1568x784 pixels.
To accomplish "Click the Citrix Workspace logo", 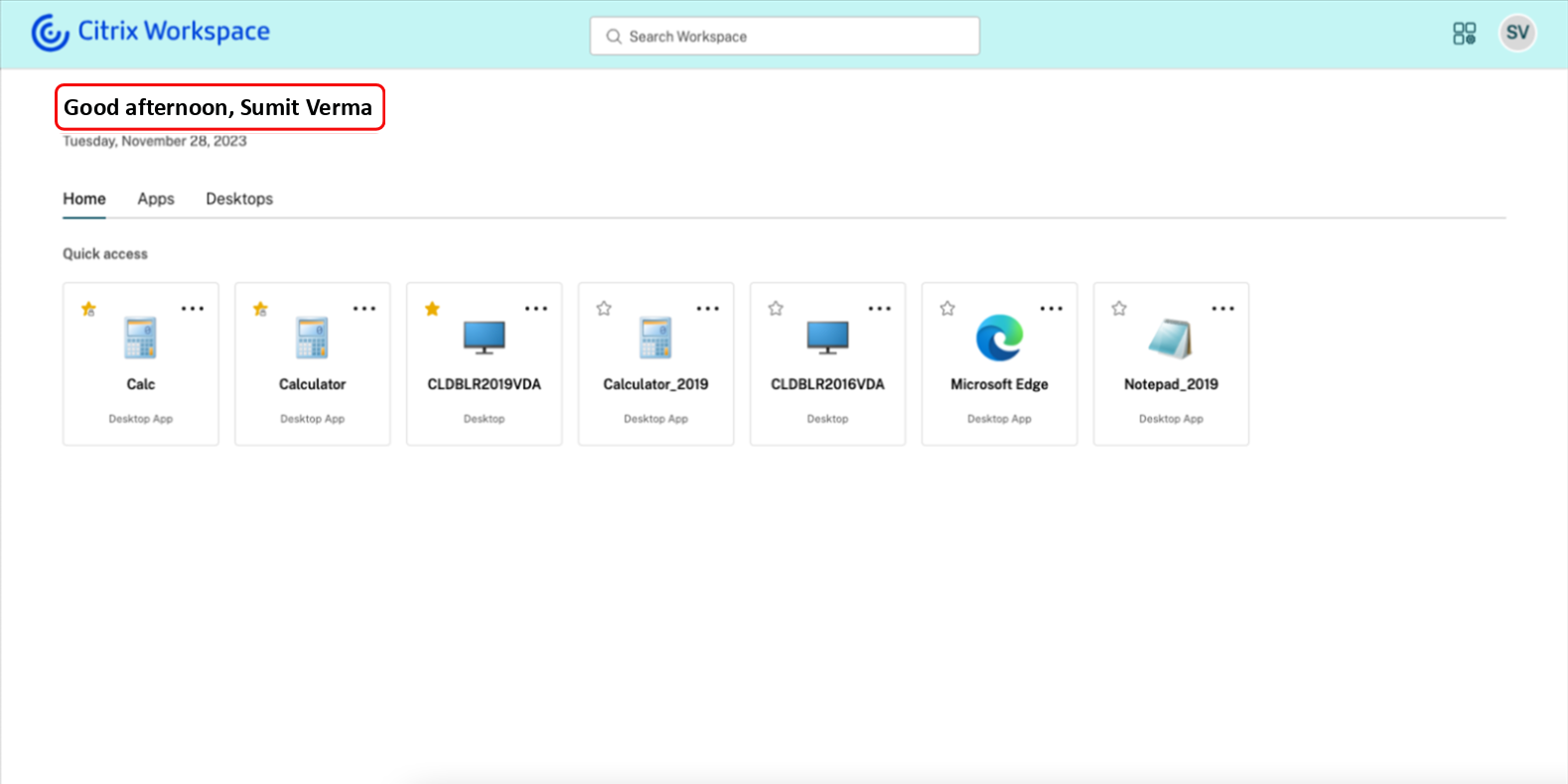I will tap(151, 32).
